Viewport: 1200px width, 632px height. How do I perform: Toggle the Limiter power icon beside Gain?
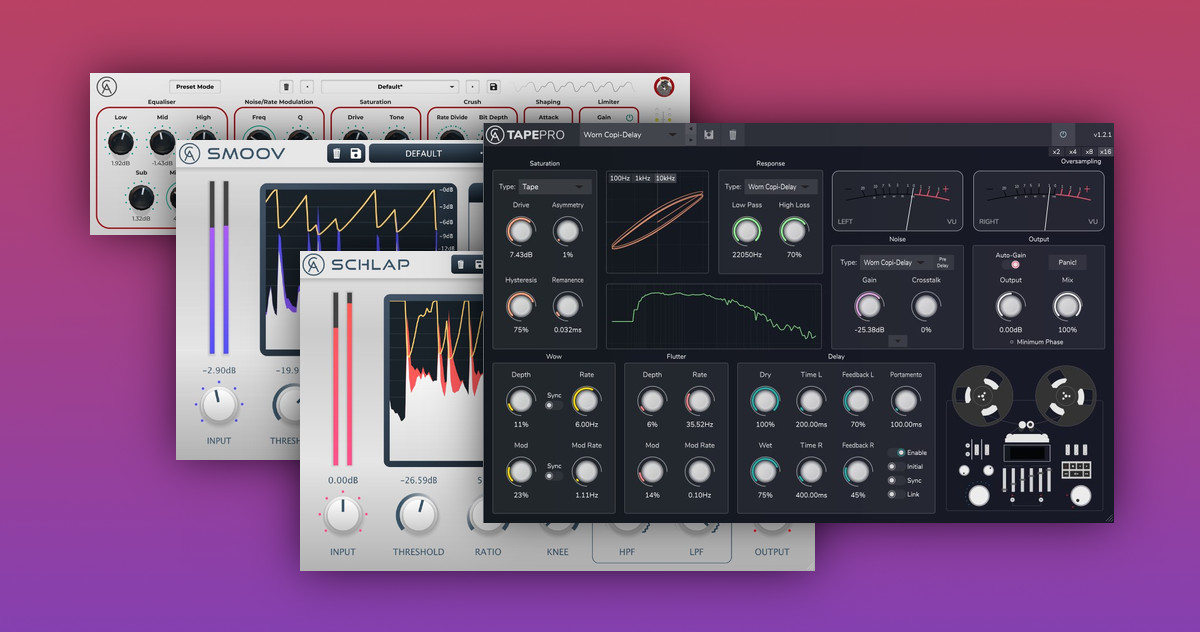pyautogui.click(x=630, y=117)
